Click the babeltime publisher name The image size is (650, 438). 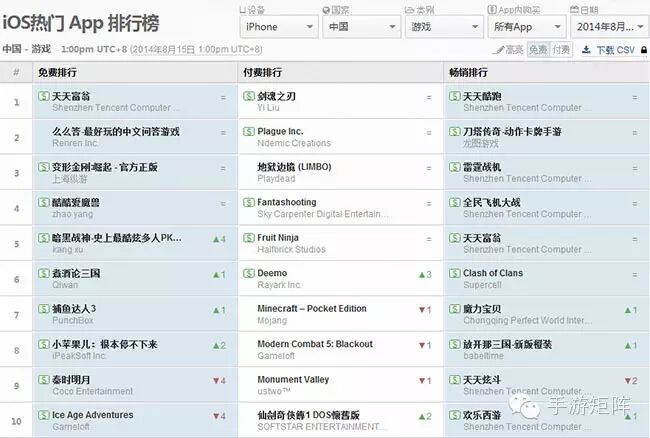click(483, 356)
